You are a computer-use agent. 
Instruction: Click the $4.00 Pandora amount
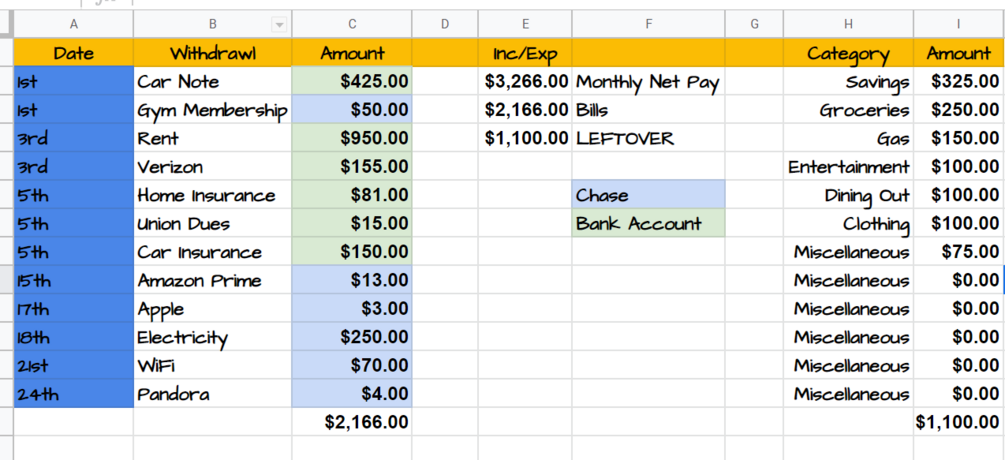(352, 393)
